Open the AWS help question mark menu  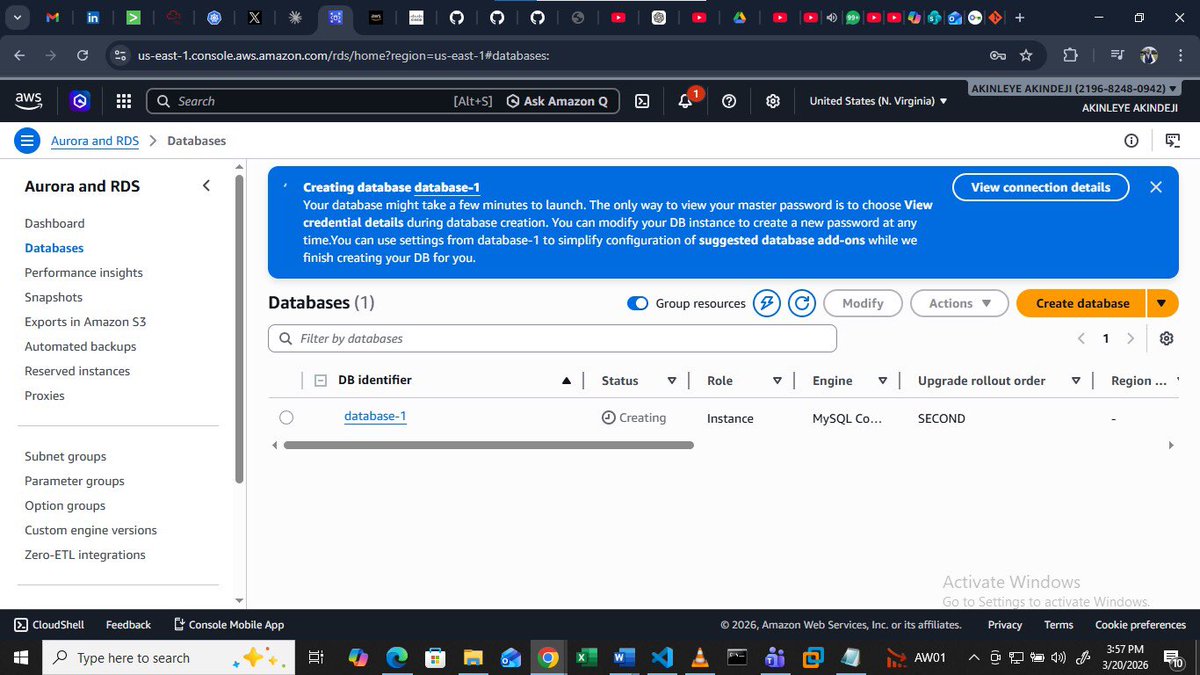pos(729,101)
